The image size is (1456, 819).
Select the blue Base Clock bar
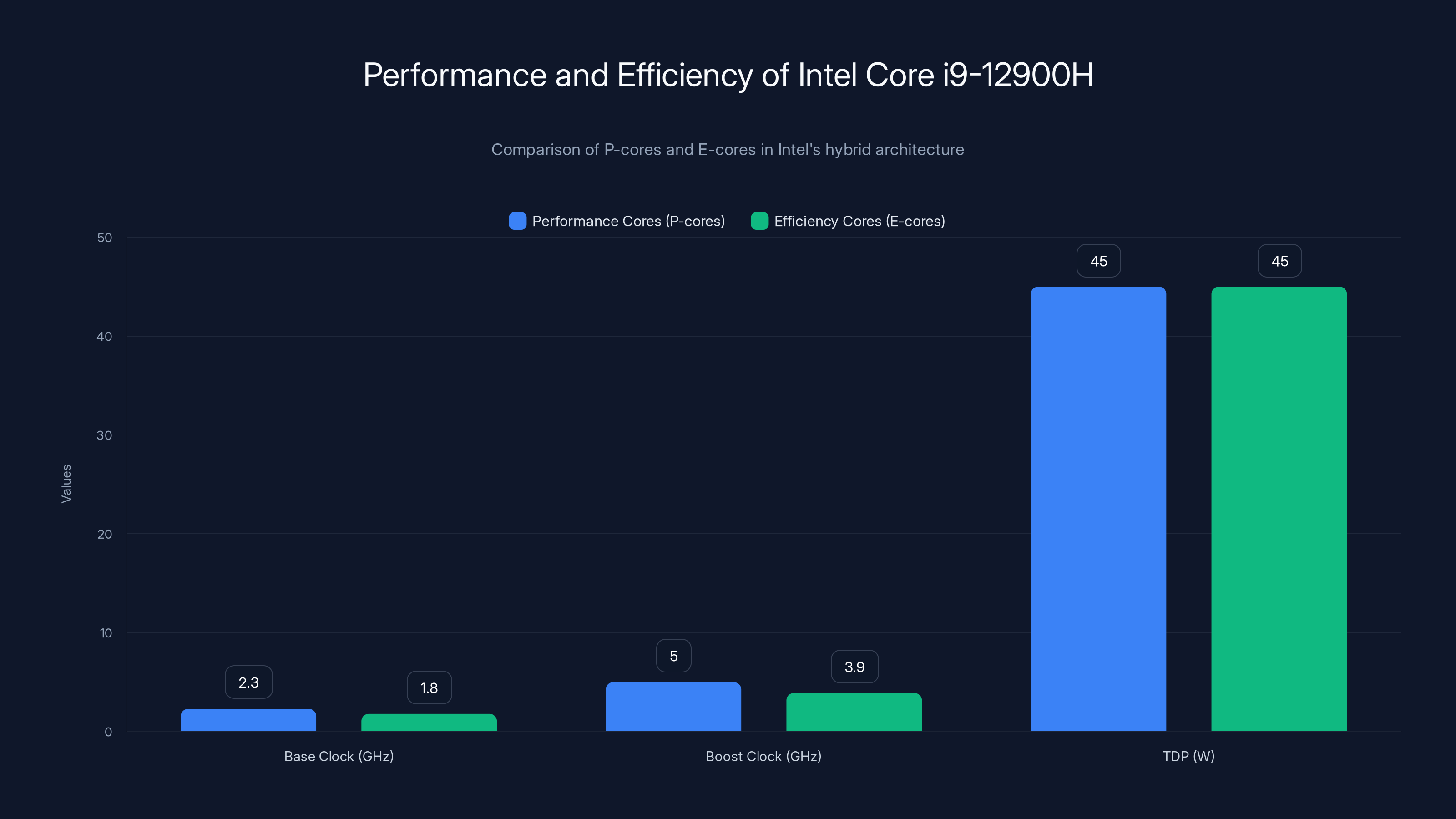[x=248, y=721]
